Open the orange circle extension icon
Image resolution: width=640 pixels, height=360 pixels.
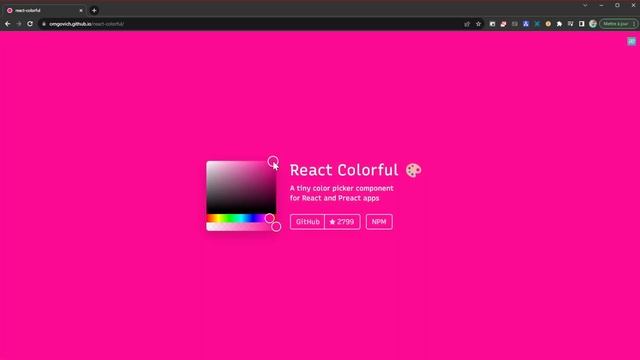click(x=548, y=24)
